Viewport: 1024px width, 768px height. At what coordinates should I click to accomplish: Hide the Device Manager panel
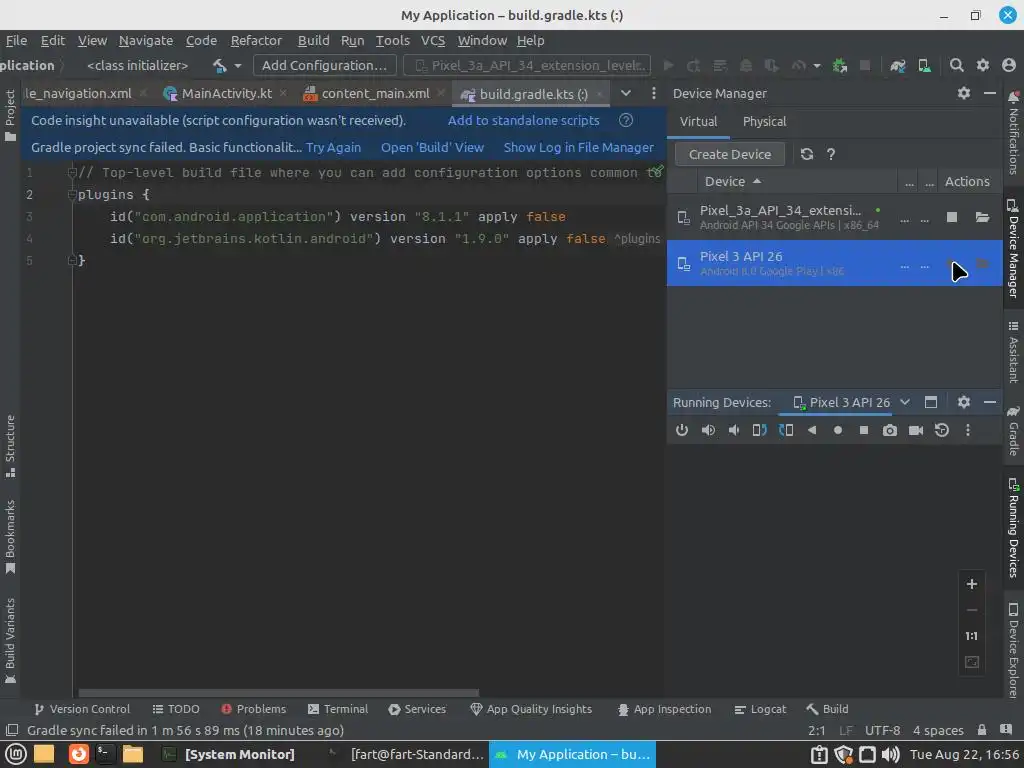[x=990, y=93]
